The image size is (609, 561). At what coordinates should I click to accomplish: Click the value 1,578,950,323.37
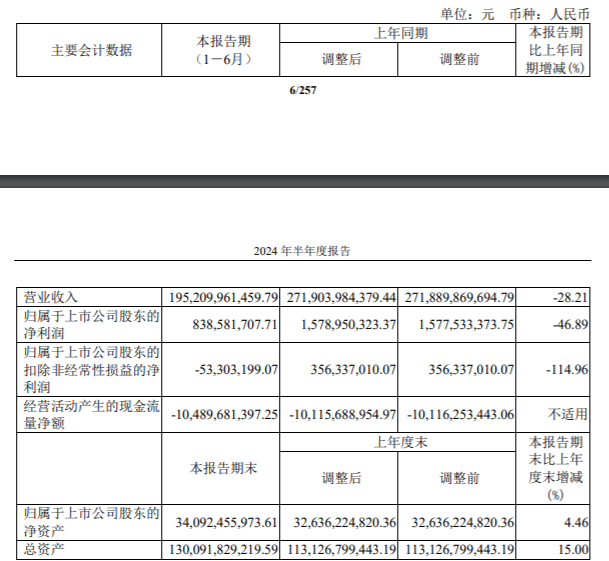coord(348,324)
